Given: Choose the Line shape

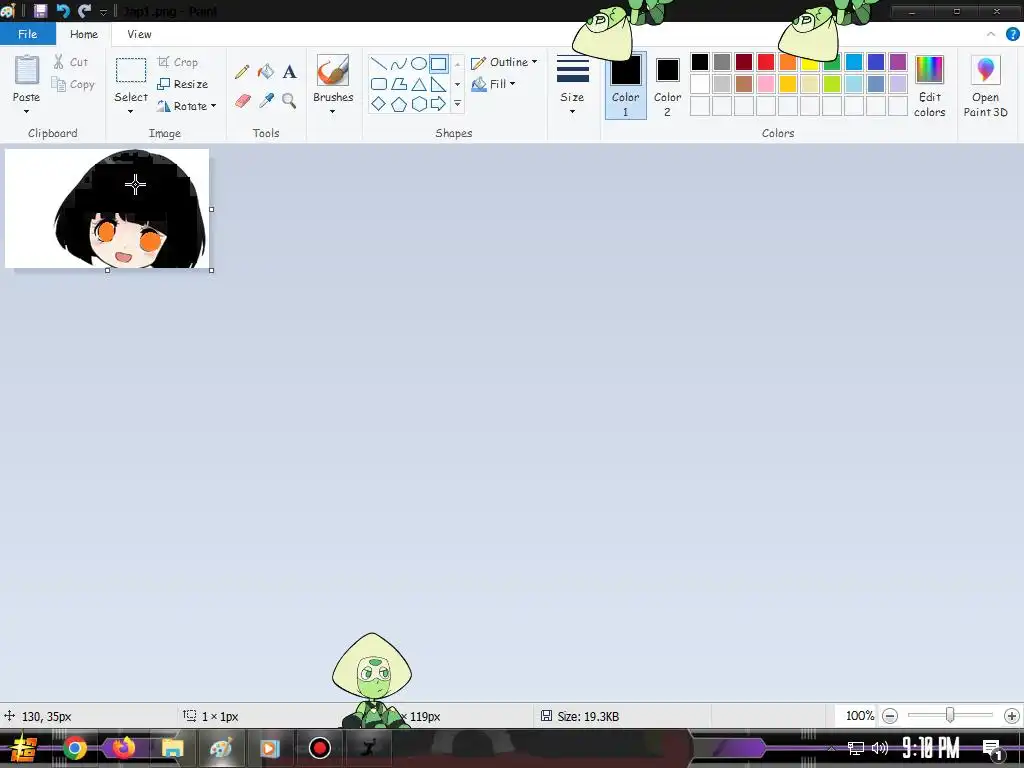Looking at the screenshot, I should [378, 64].
